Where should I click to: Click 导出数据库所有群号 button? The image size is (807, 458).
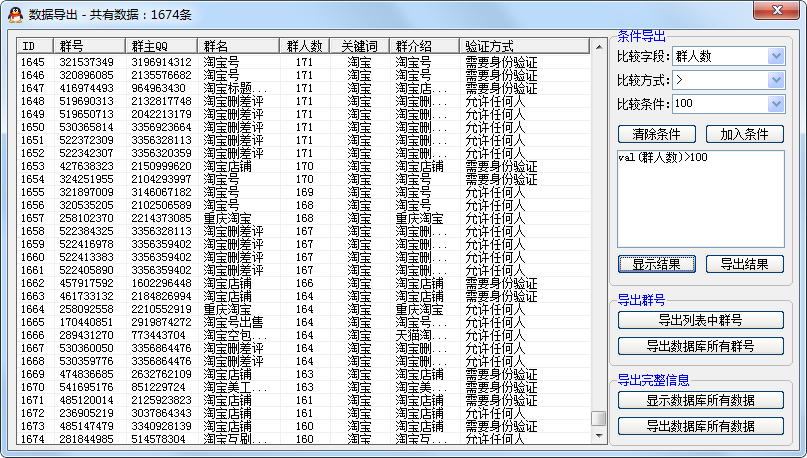click(x=700, y=346)
